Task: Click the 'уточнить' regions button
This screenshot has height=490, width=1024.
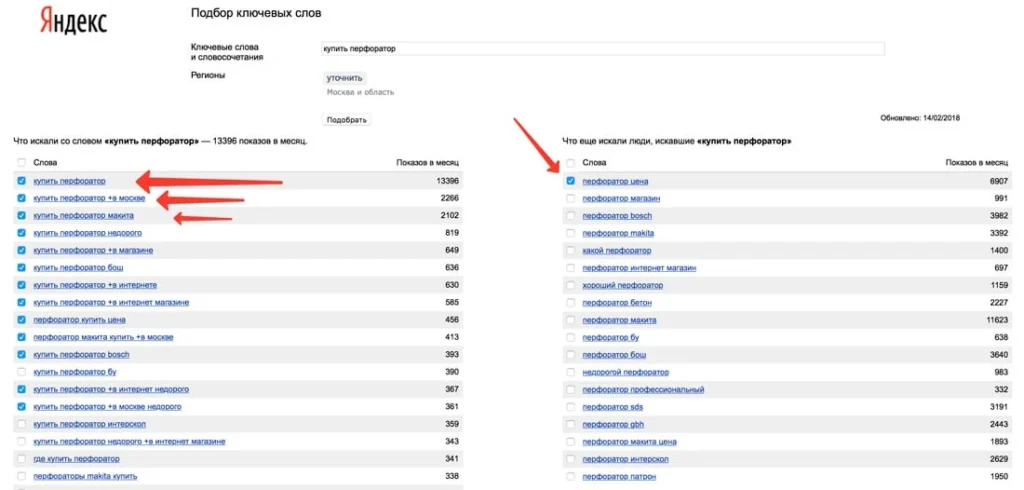Action: 344,78
